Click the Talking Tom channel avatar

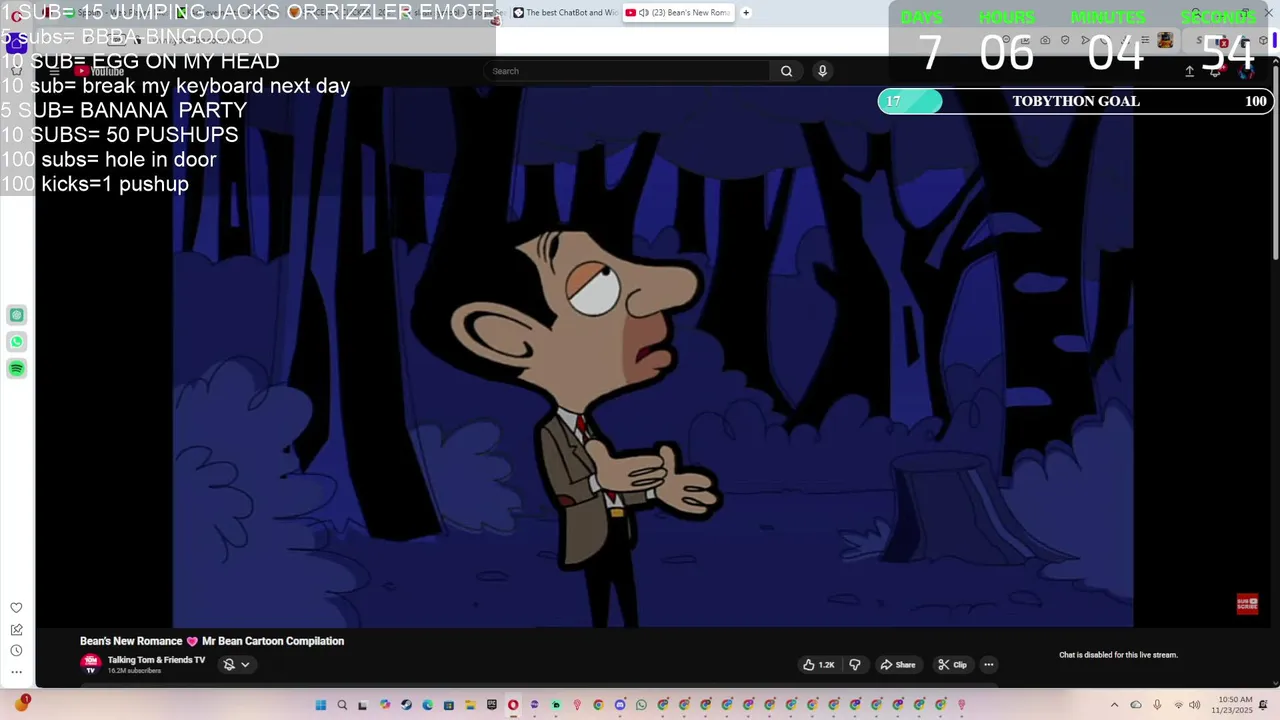(x=90, y=664)
